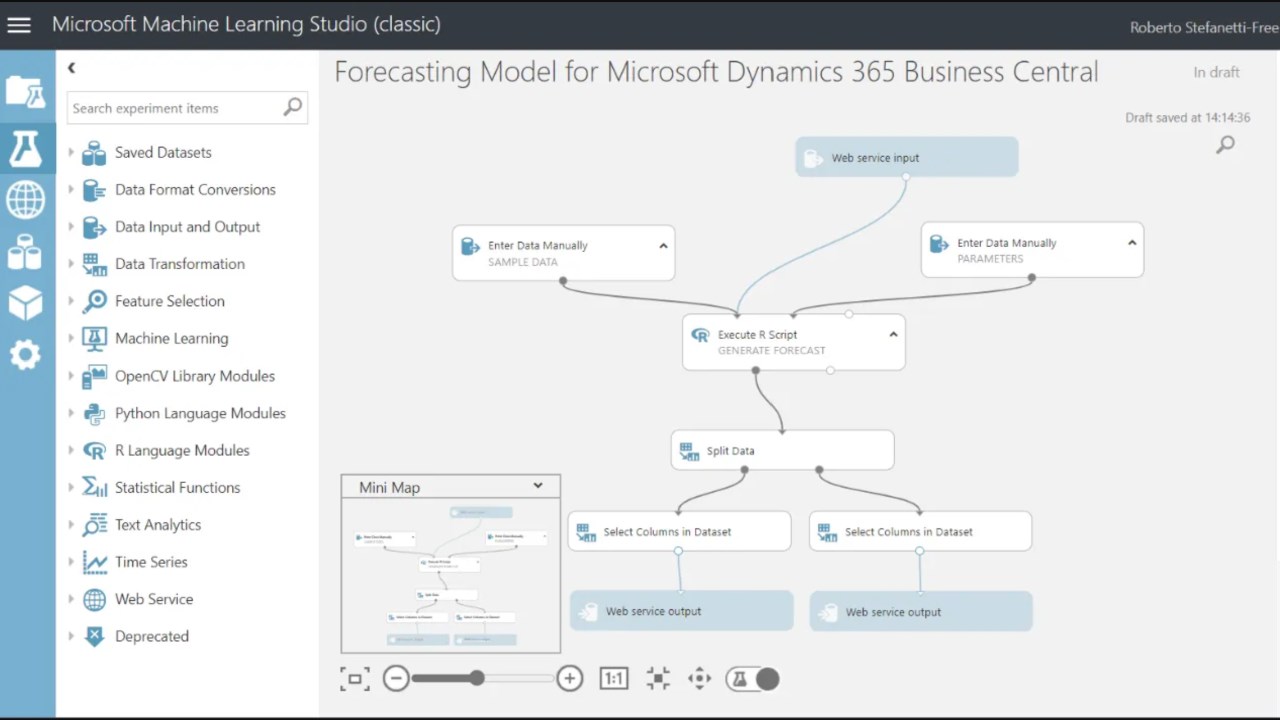Click the Deprecated category icon

click(x=94, y=636)
